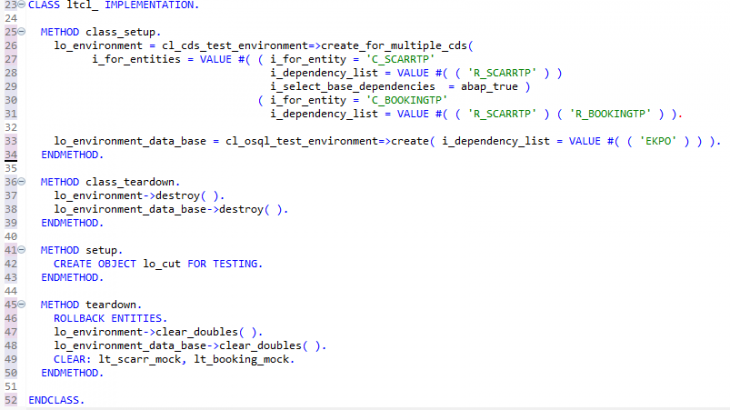730x410 pixels.
Task: Click the create_for_multiple_cds method call
Action: click(397, 46)
